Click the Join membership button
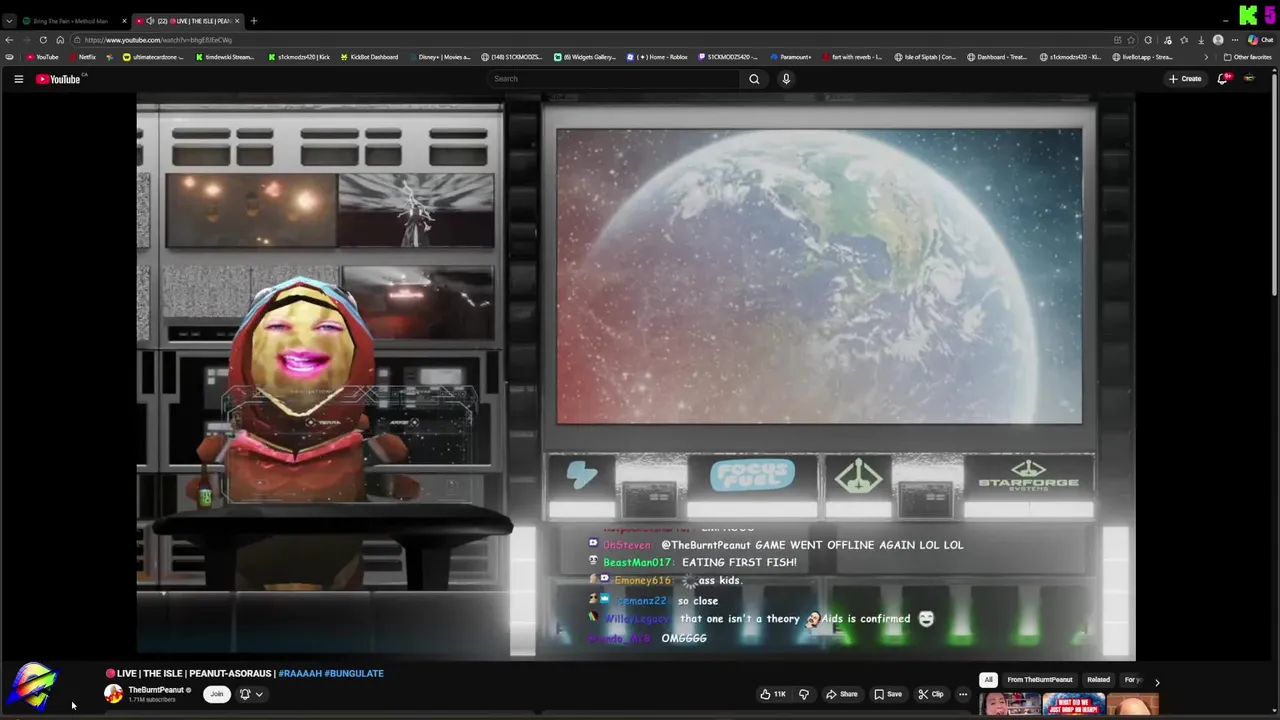The image size is (1280, 720). pyautogui.click(x=217, y=694)
